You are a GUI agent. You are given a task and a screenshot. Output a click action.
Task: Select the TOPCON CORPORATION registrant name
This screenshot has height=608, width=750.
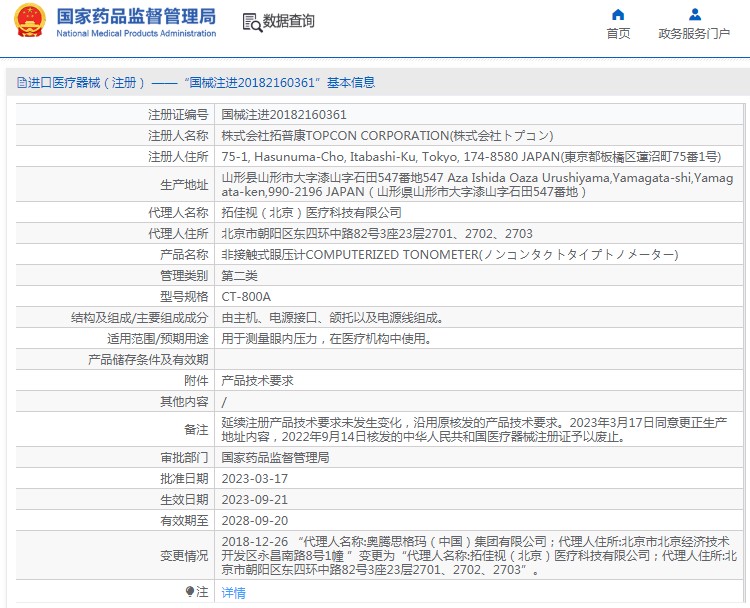[x=387, y=135]
